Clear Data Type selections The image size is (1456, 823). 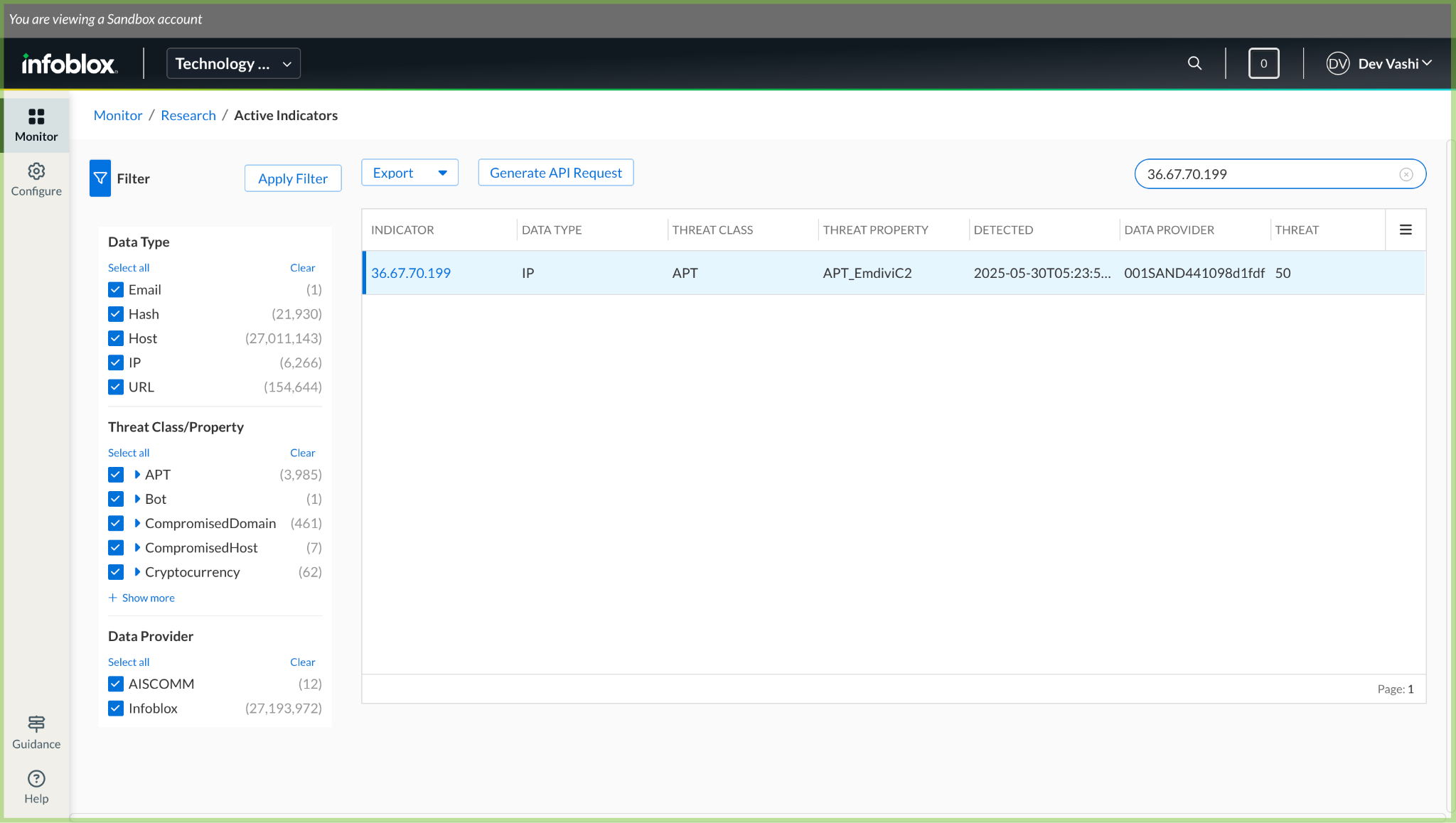302,268
